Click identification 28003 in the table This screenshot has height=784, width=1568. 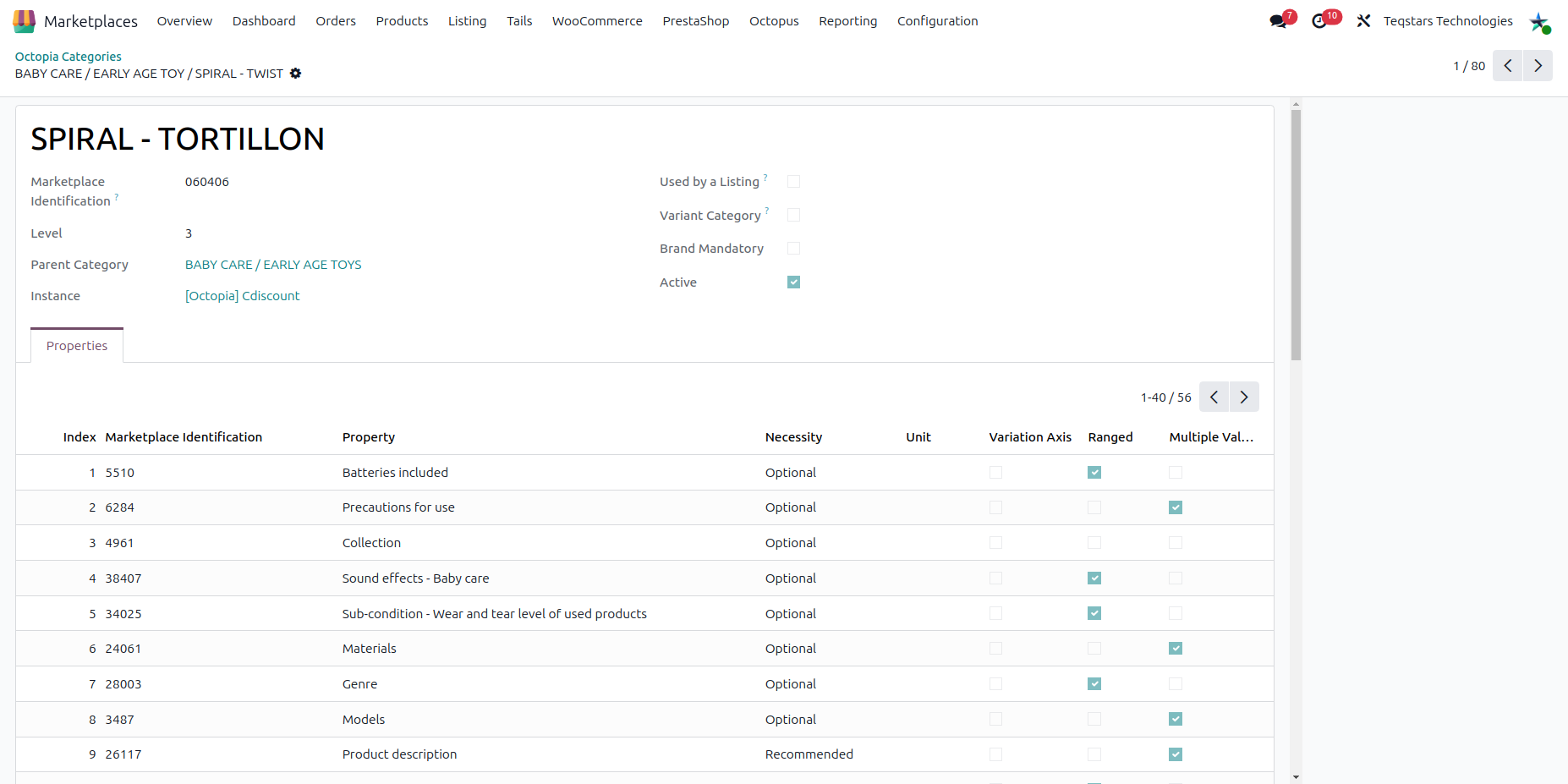click(123, 684)
